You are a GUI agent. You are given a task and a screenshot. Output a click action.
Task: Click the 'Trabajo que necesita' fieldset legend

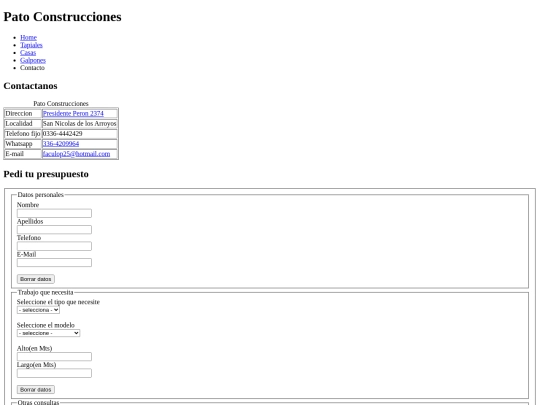[x=45, y=292]
